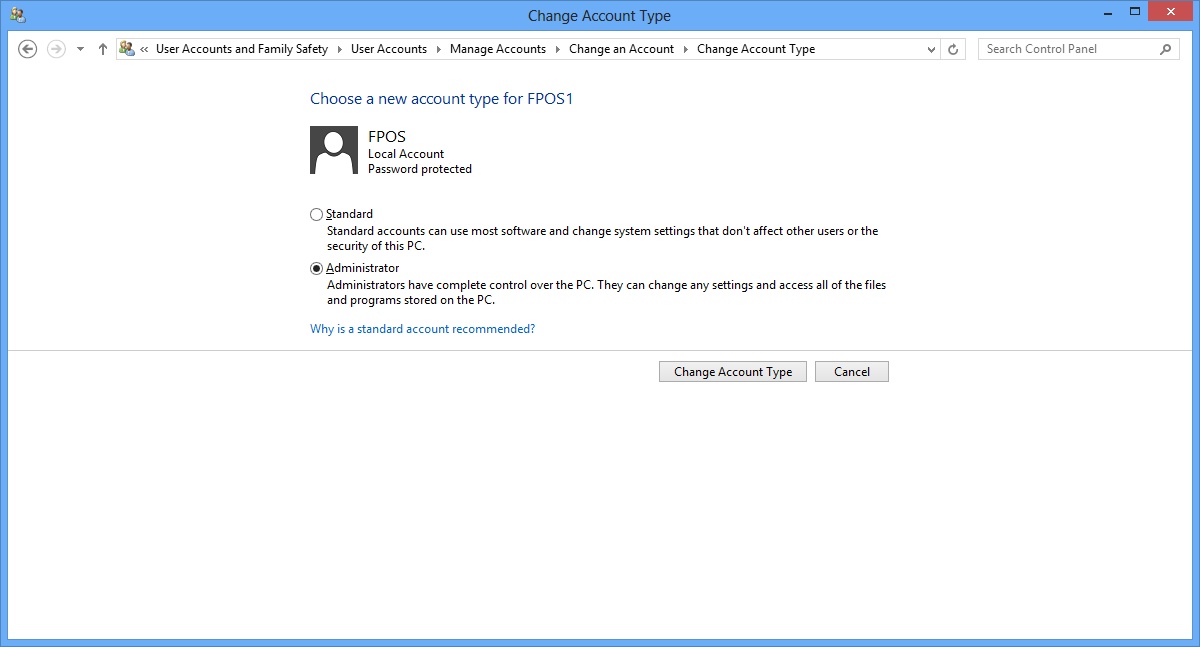Screen dimensions: 1200x647
Task: Open the User Accounts breadcrumb
Action: coord(389,49)
